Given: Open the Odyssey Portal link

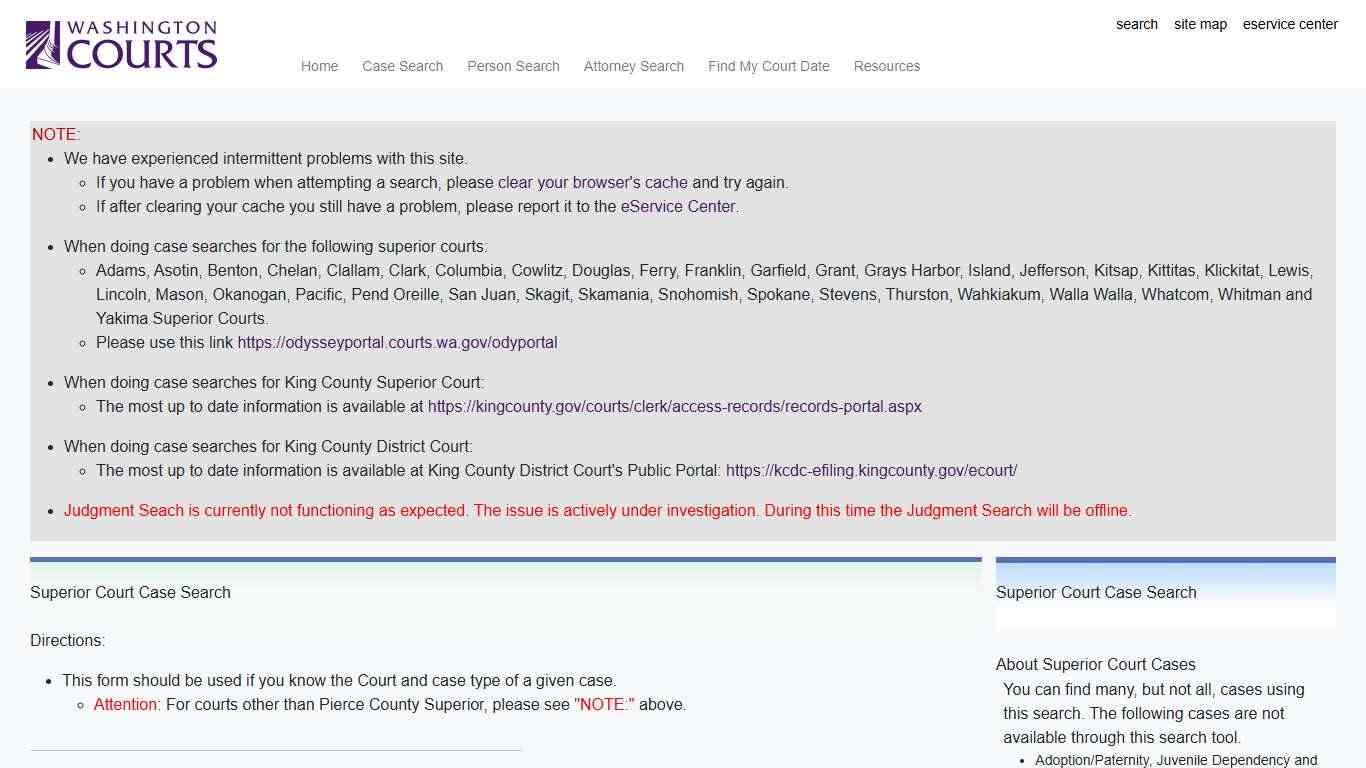Looking at the screenshot, I should (x=397, y=342).
